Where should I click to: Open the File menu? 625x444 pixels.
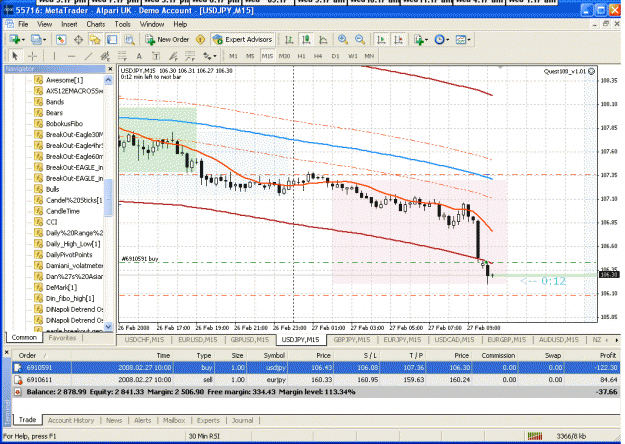point(23,24)
